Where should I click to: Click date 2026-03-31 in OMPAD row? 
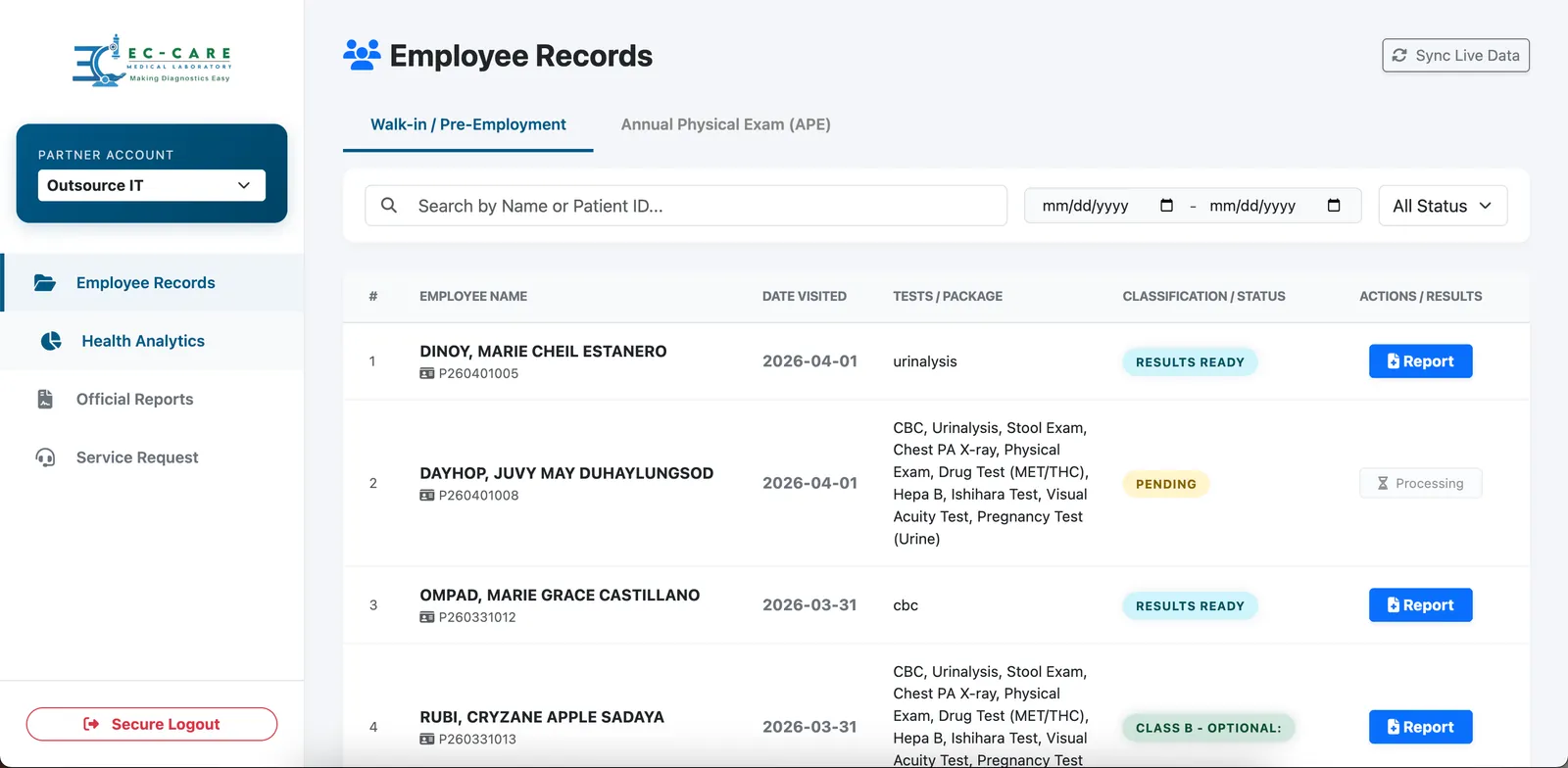(809, 604)
